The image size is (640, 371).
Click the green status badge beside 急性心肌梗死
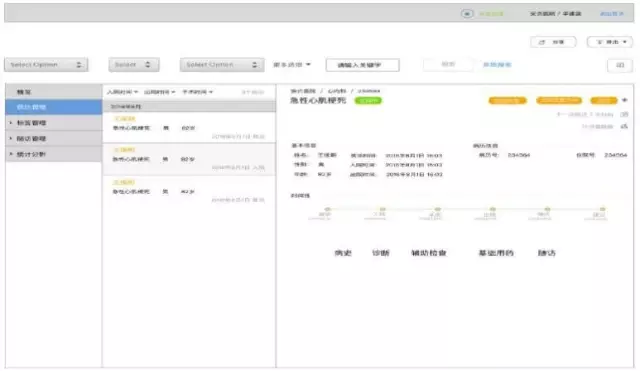(368, 100)
